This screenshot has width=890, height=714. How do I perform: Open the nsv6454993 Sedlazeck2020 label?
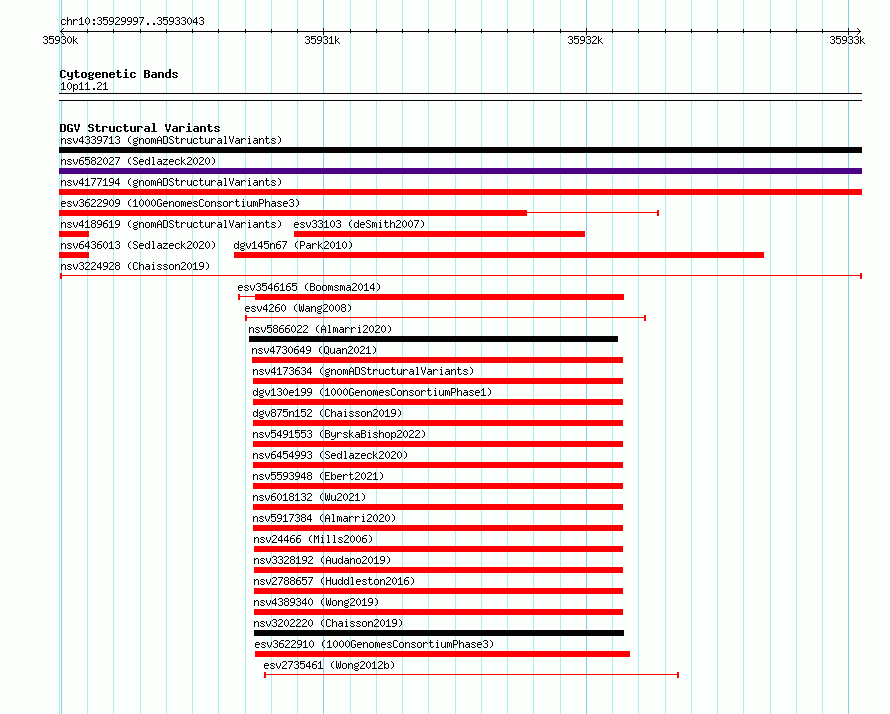click(x=330, y=455)
